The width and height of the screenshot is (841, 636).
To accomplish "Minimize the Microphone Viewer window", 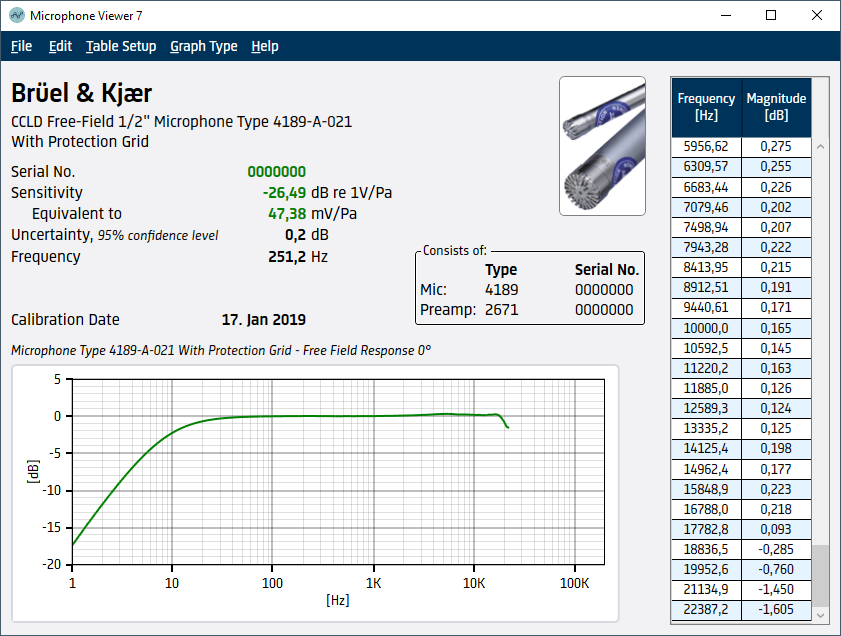I will click(x=725, y=16).
